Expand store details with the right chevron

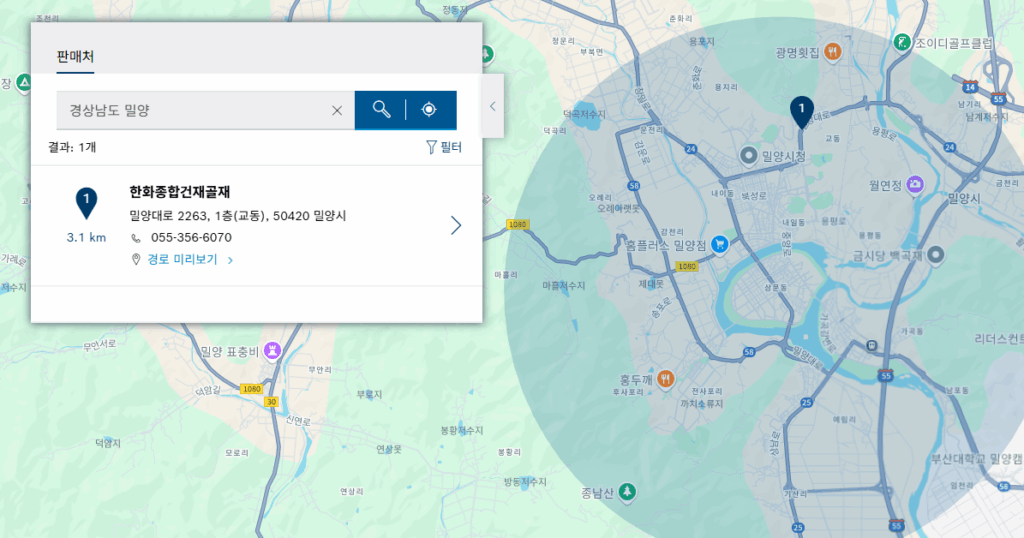[x=456, y=225]
